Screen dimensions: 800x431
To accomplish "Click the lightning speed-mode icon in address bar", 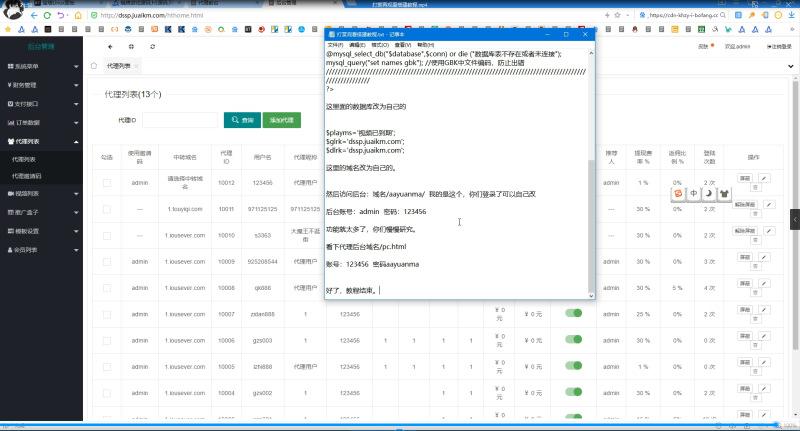I will pyautogui.click(x=607, y=15).
